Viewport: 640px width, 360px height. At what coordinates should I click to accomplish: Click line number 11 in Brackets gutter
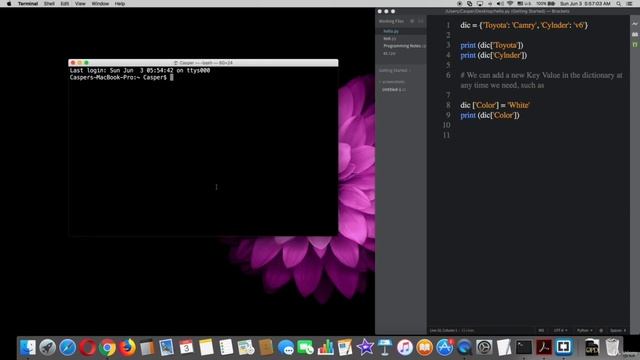click(447, 135)
